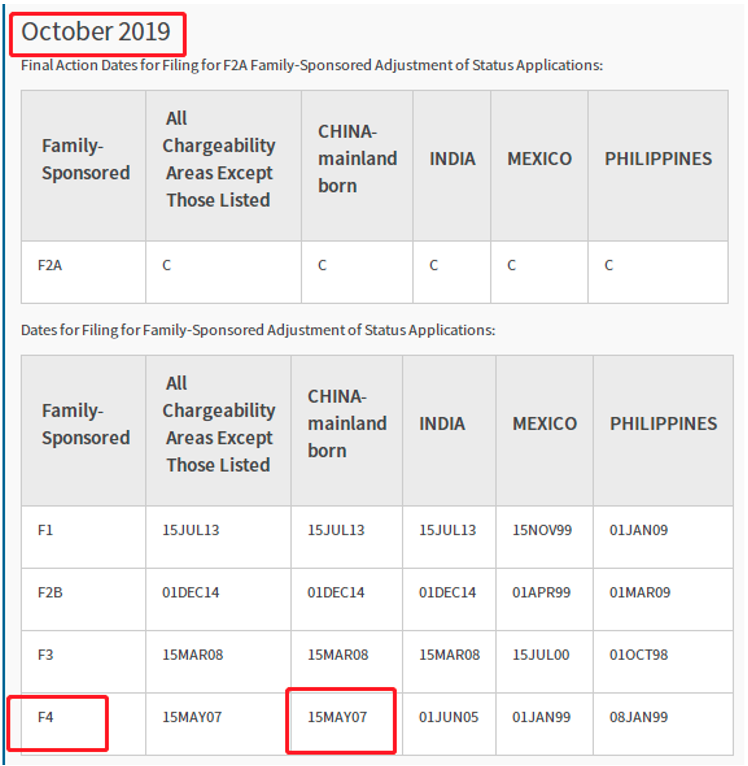
Task: Click F4 China-mainland date 15MAY07
Action: pos(337,717)
